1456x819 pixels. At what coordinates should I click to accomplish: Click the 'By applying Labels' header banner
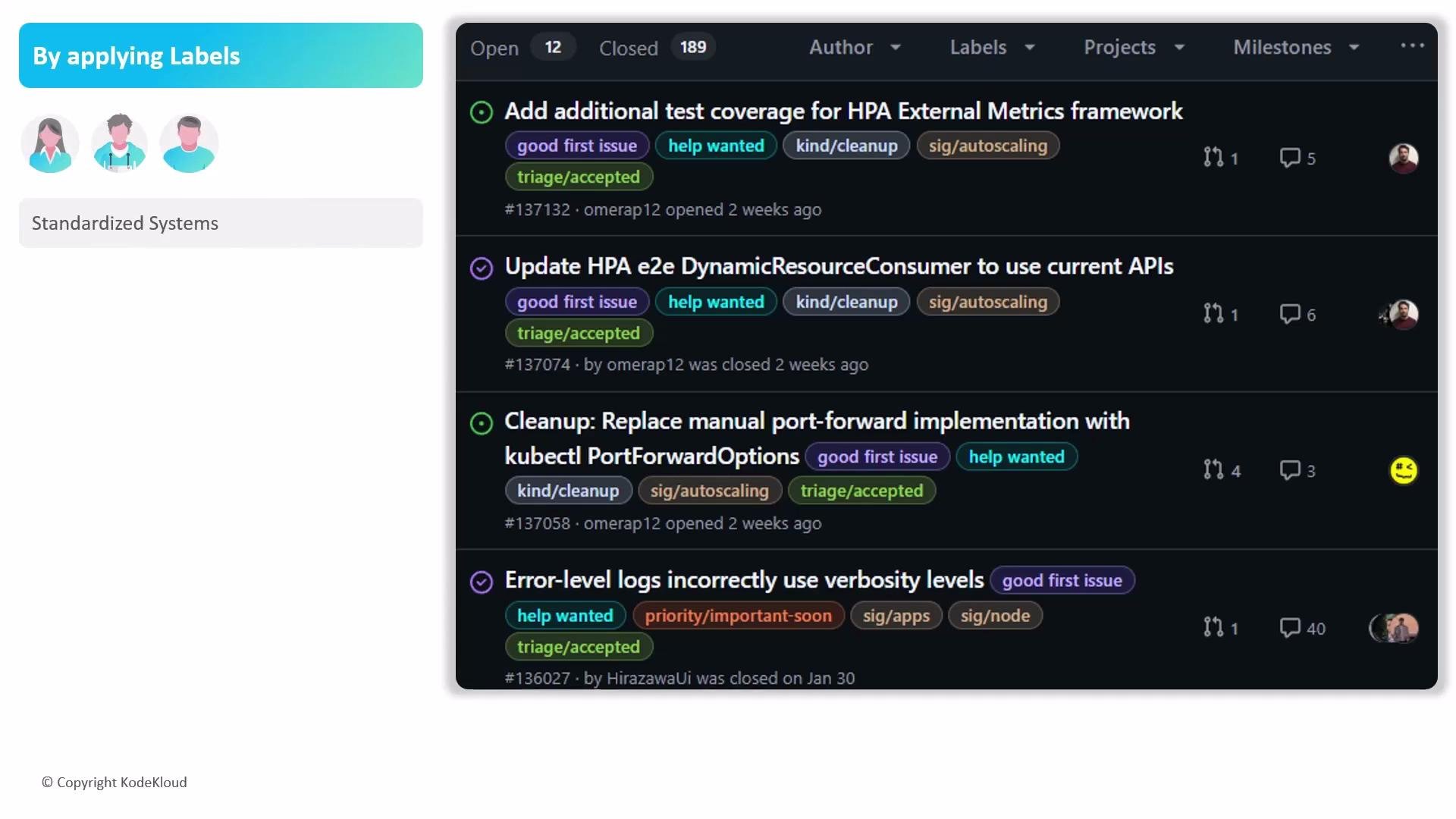click(221, 55)
